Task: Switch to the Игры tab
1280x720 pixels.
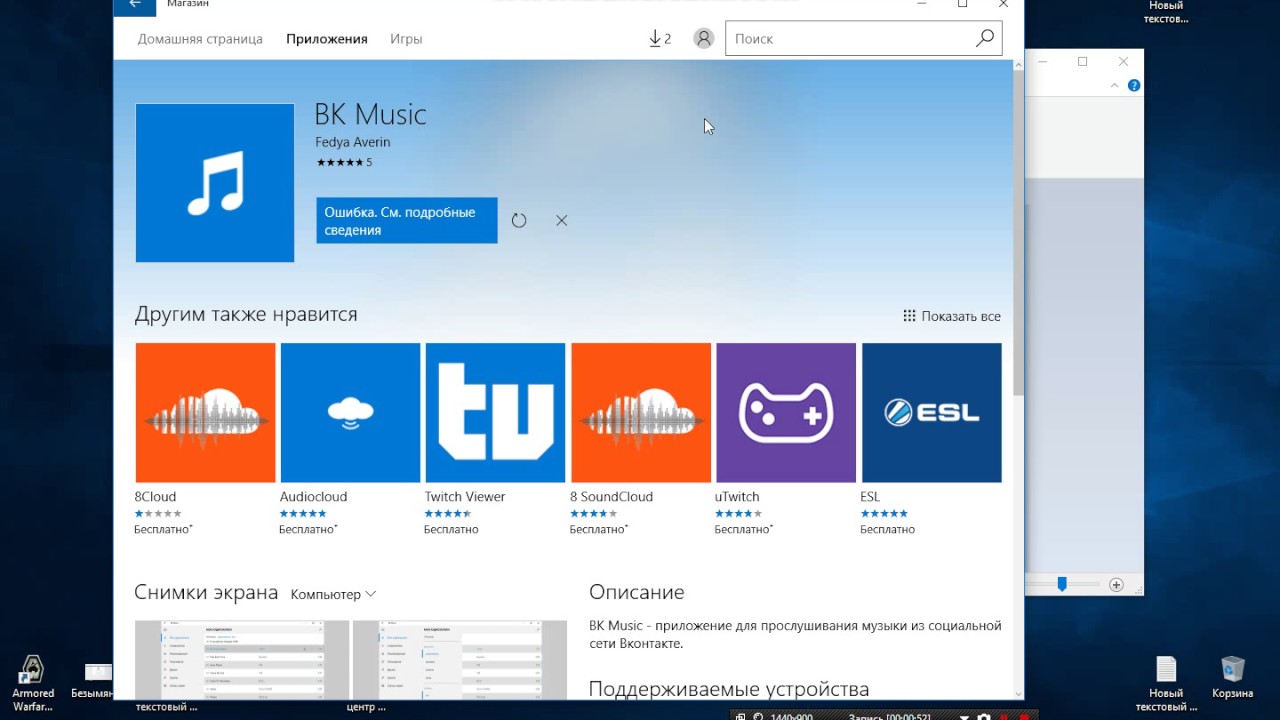Action: 406,39
